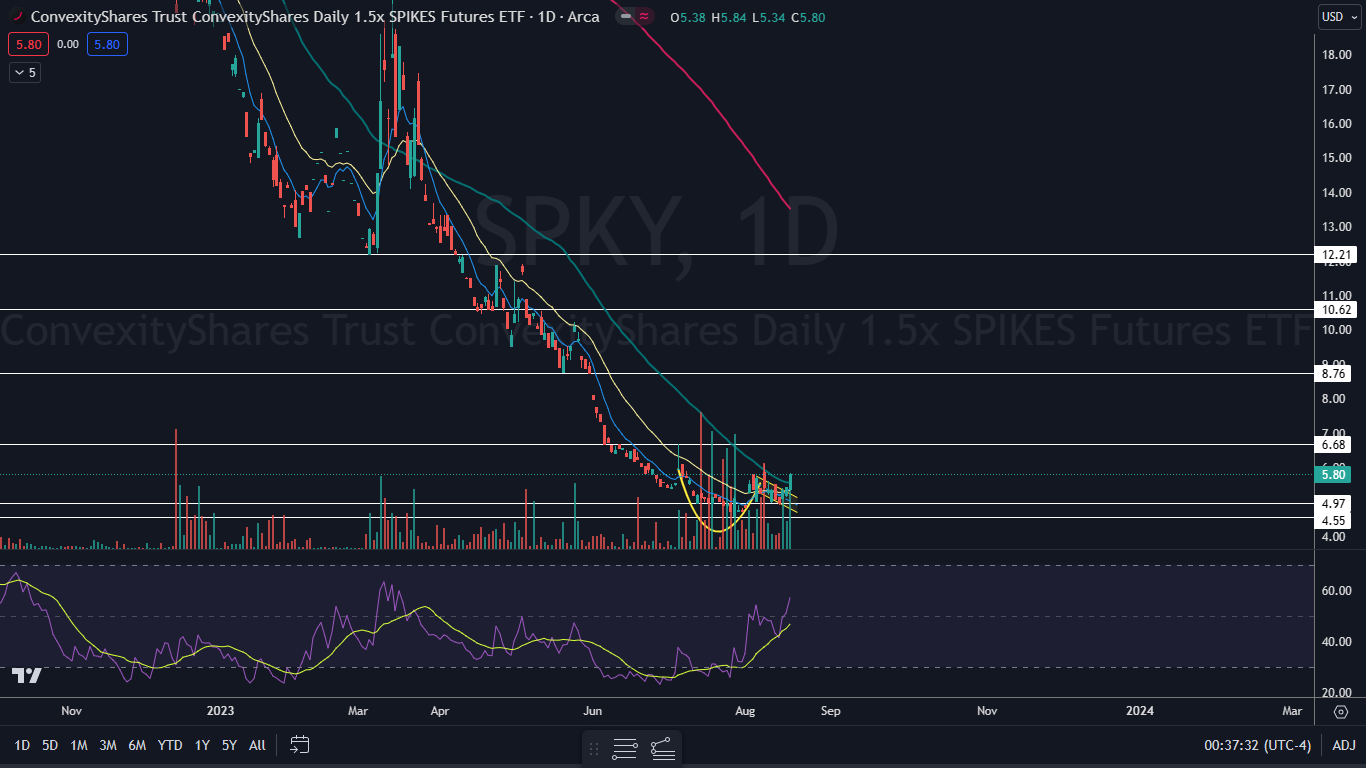1366x768 pixels.
Task: Click the horizontal lines drawing tool icon
Action: [625, 747]
